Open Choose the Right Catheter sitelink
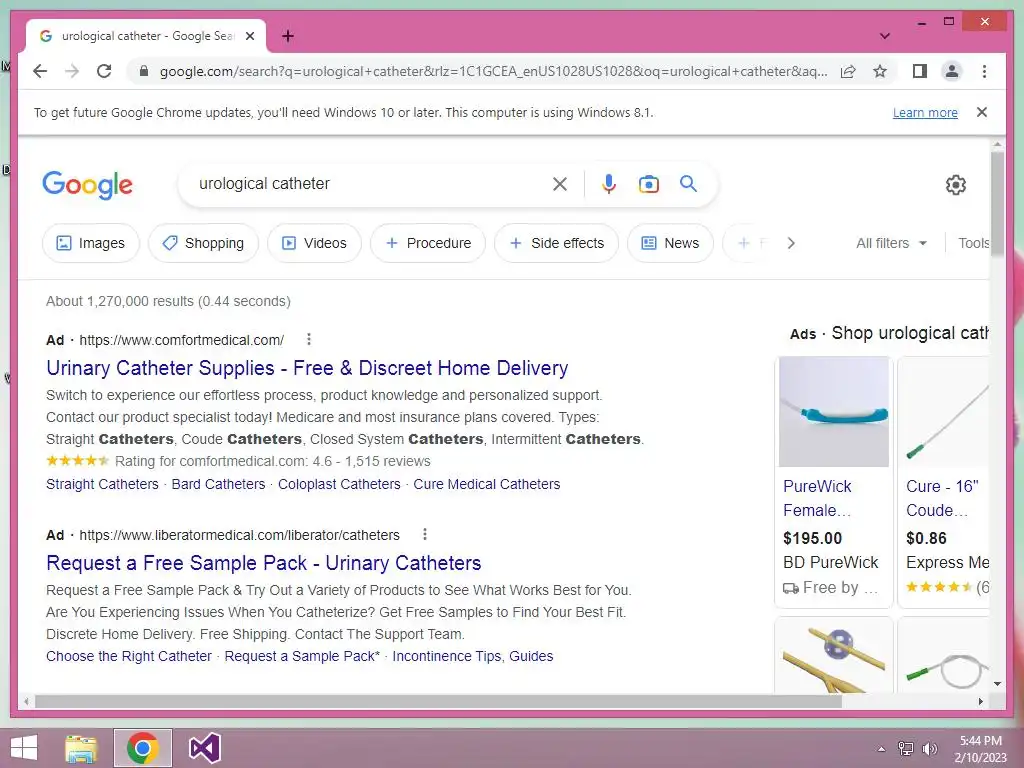This screenshot has width=1024, height=768. coord(129,656)
